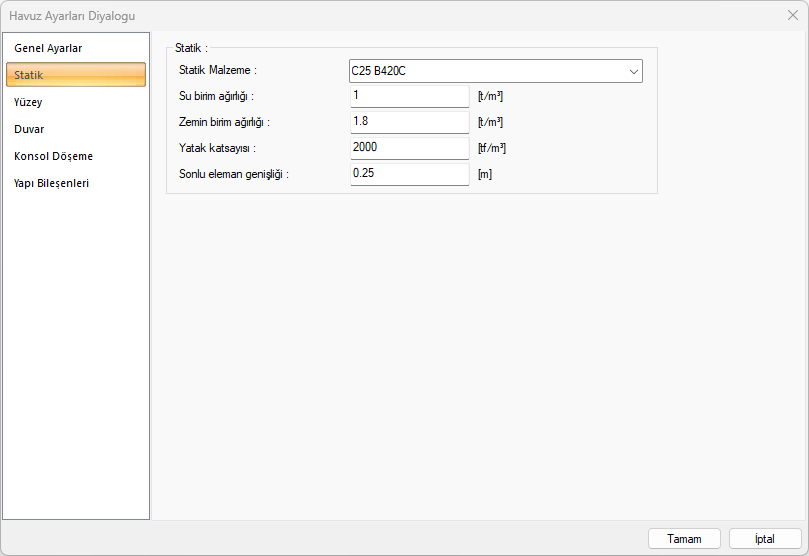Image resolution: width=809 pixels, height=556 pixels.
Task: Select Yapı Bileşenleri in the sidebar
Action: 51,183
